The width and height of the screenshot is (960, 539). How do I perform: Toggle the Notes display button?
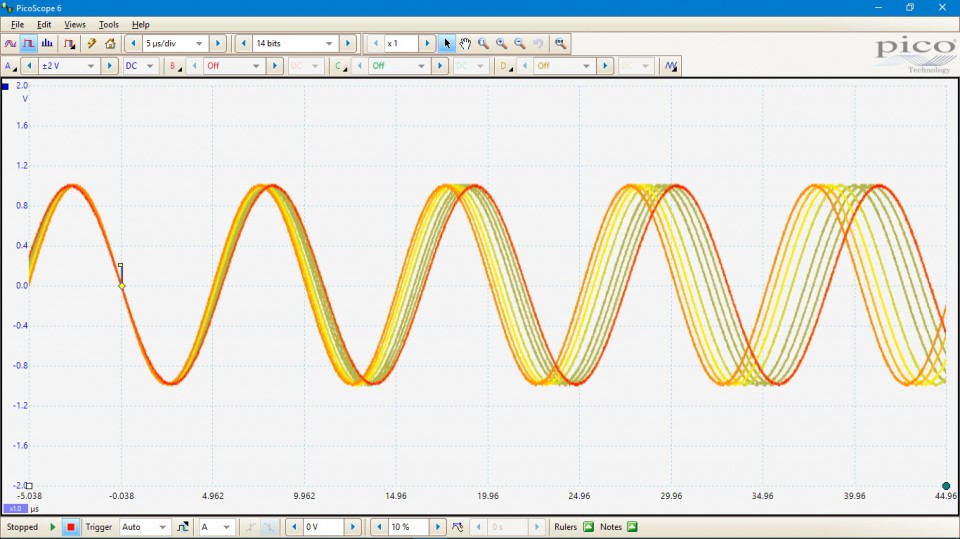pos(632,527)
